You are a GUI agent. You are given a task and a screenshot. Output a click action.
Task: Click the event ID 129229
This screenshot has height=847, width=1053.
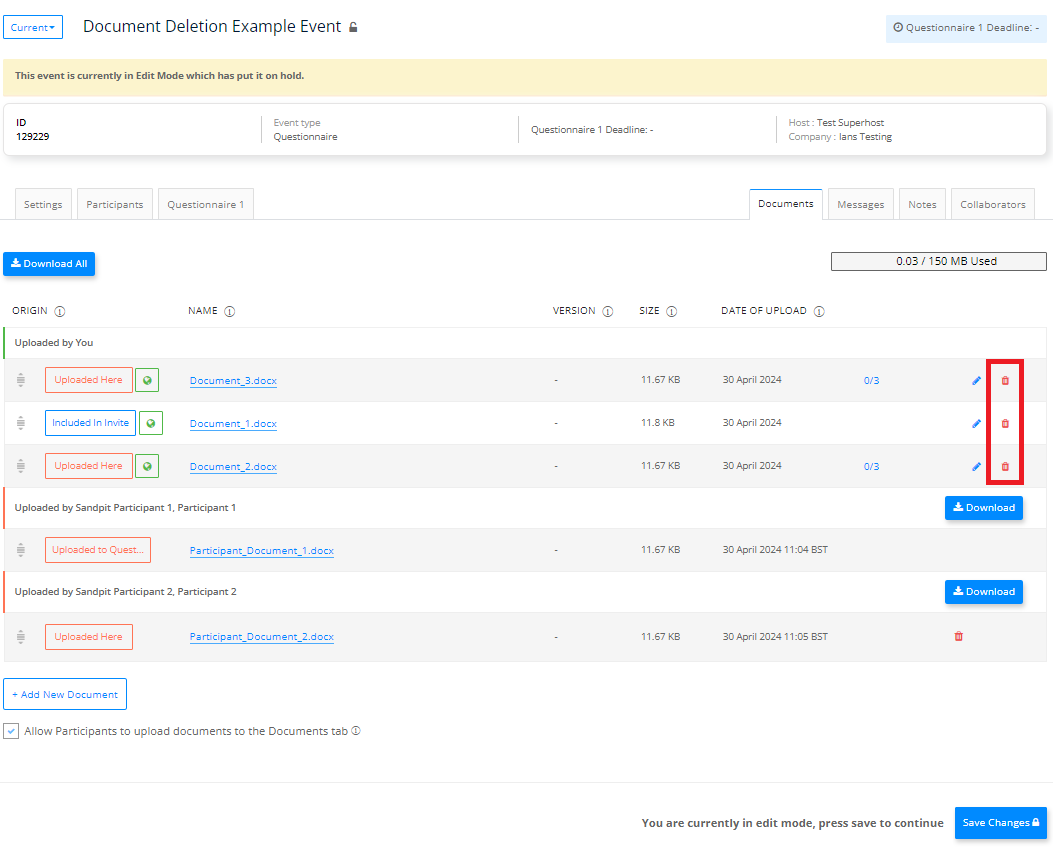(x=33, y=136)
